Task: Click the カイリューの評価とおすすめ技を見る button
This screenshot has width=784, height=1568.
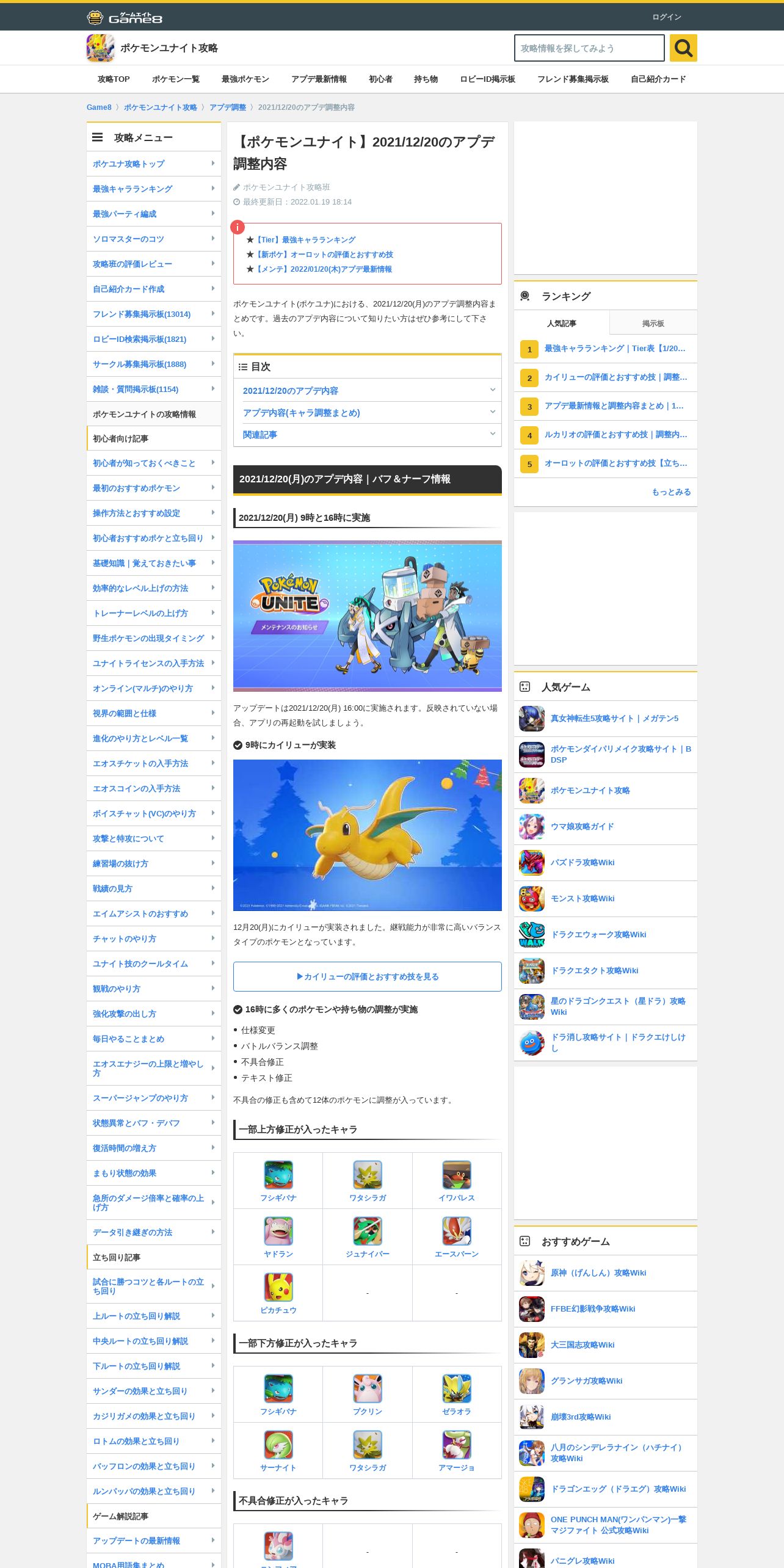Action: 368,976
